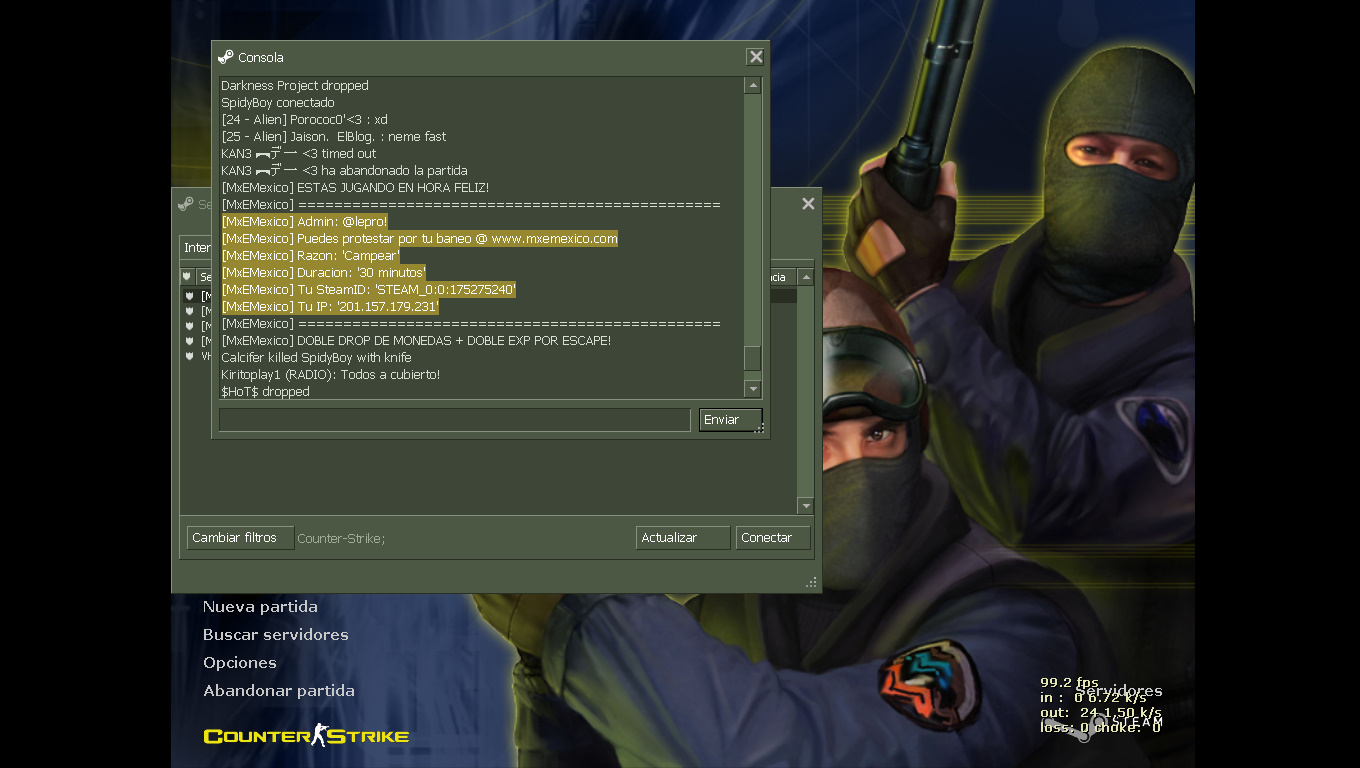Click the "DOBLE DROP DE MONEDAS" line

[x=416, y=341]
